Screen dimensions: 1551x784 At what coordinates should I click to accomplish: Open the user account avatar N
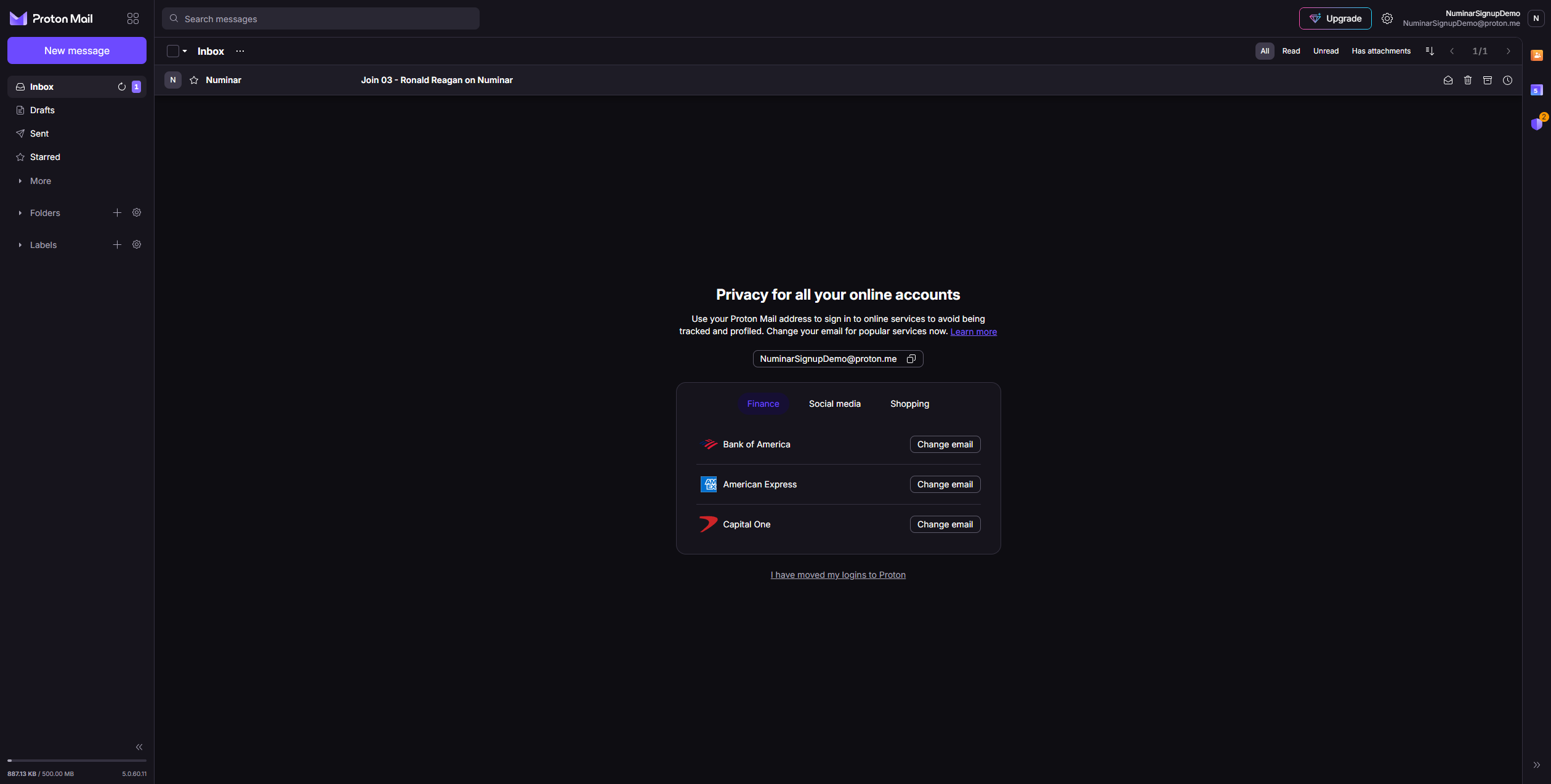point(1536,18)
